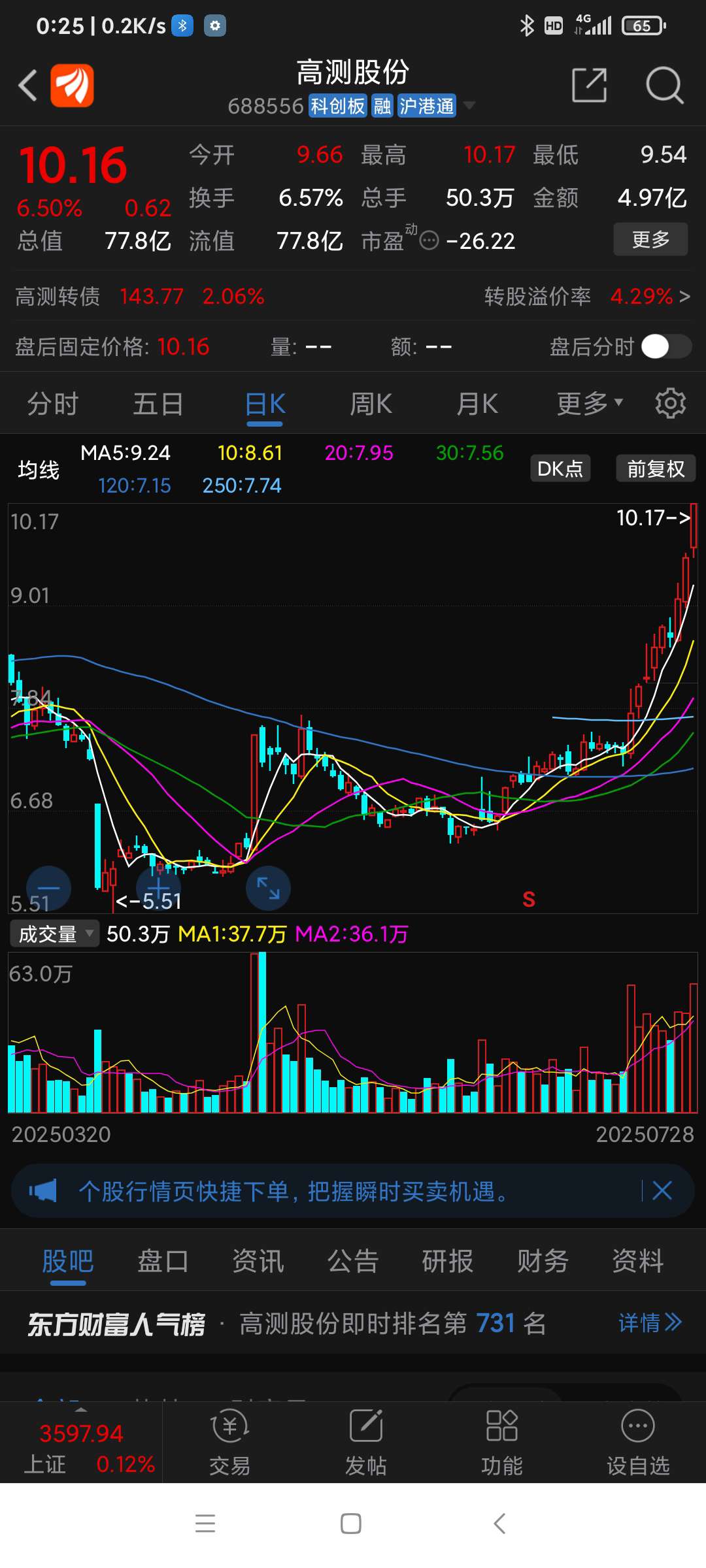Open the Eastmoney orange logo icon

(72, 86)
